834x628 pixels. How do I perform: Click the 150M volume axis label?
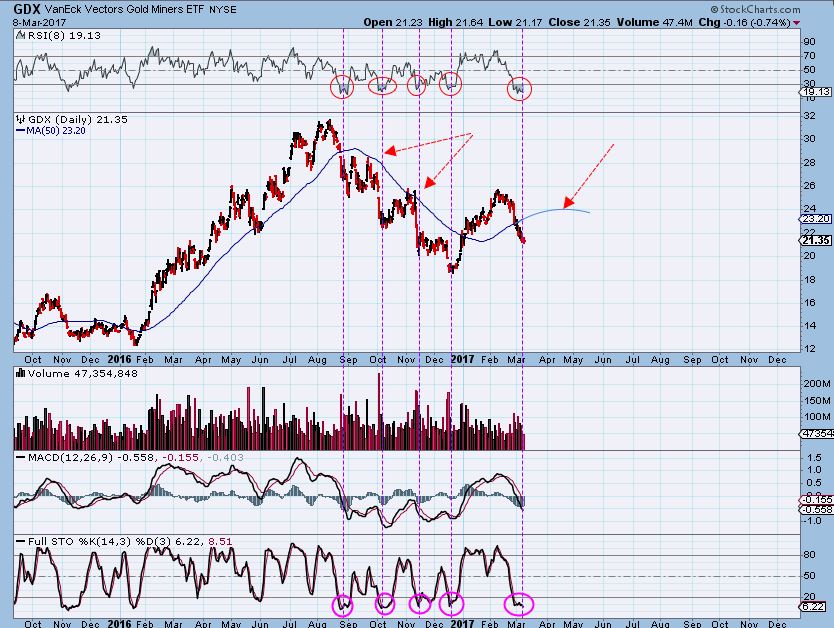(817, 400)
